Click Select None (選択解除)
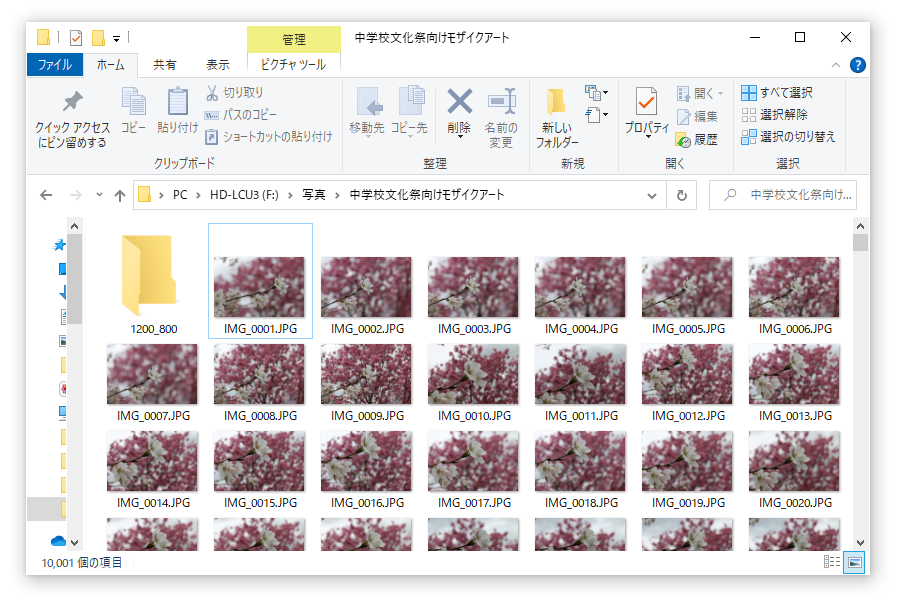 click(774, 115)
